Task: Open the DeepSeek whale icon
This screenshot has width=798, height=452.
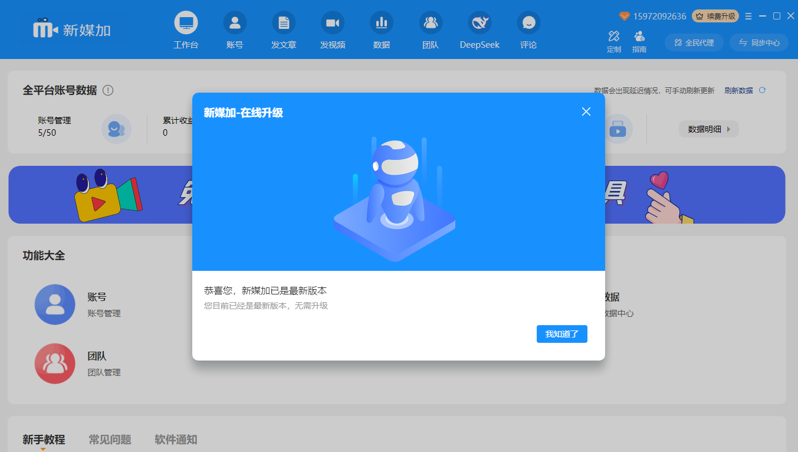Action: [479, 23]
